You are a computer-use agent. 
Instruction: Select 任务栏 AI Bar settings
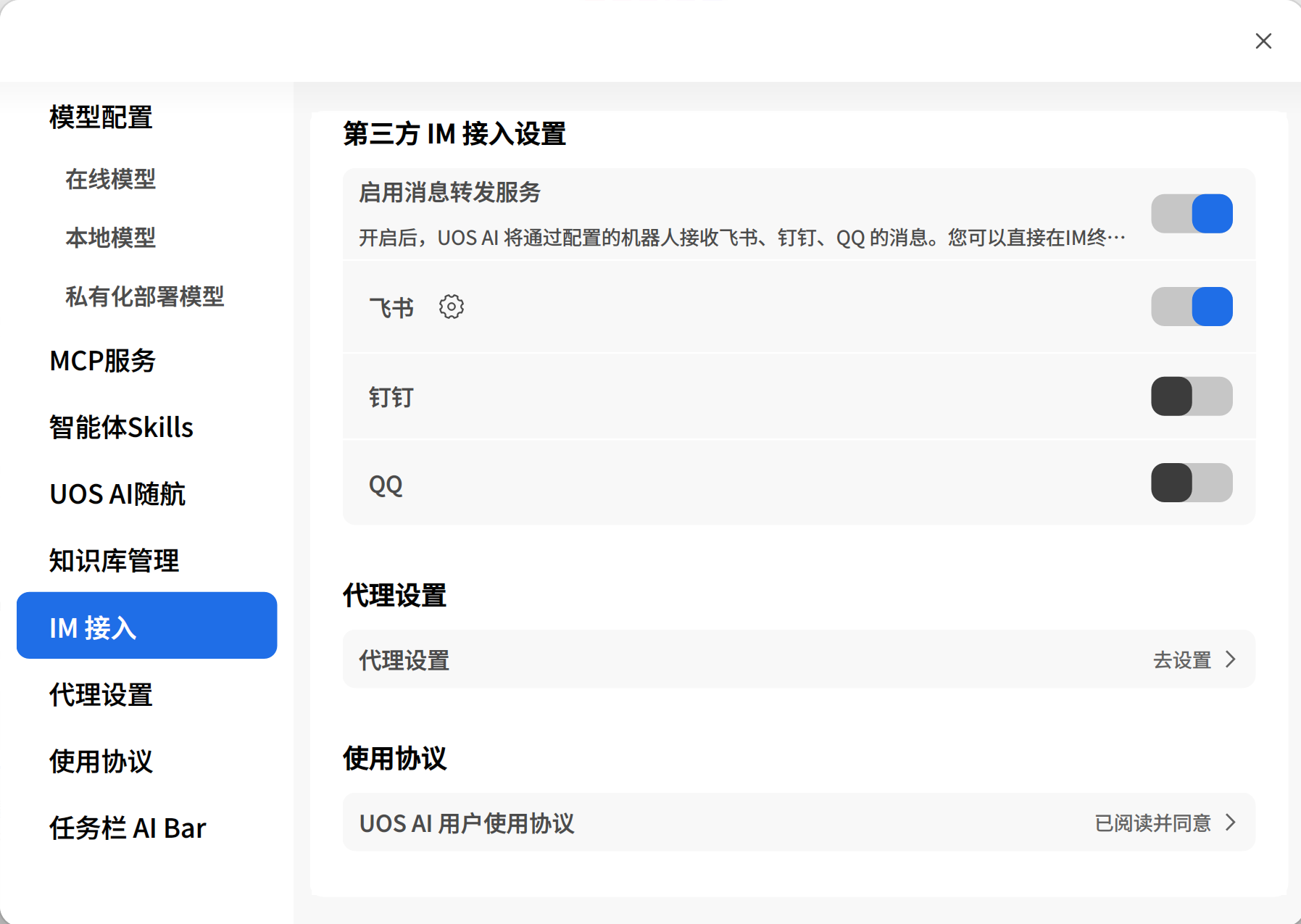pyautogui.click(x=128, y=828)
